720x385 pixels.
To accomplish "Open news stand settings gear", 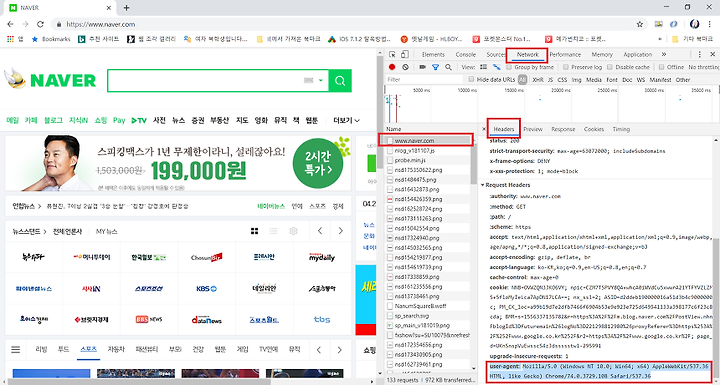I will [293, 231].
